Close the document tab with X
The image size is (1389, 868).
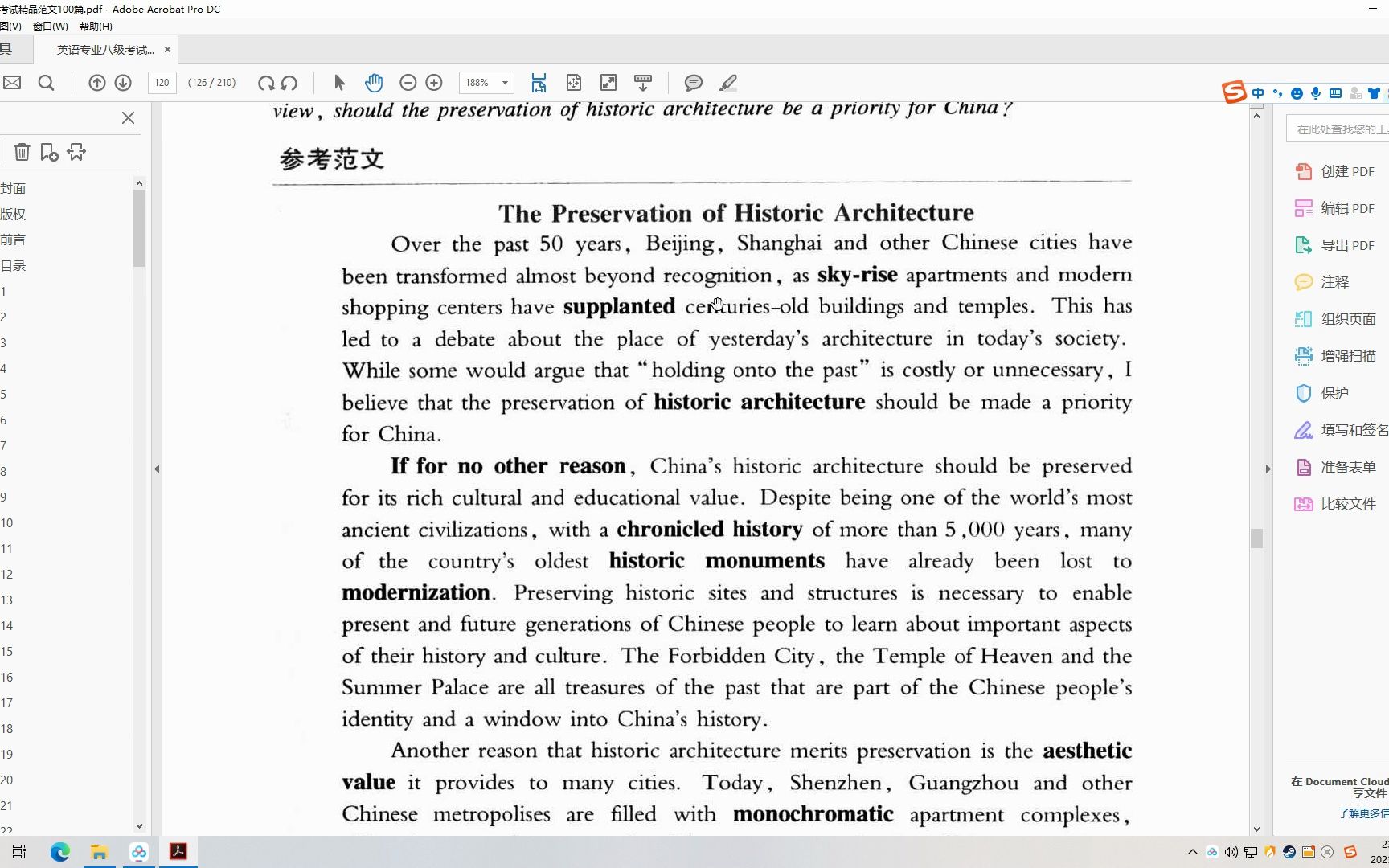click(167, 50)
